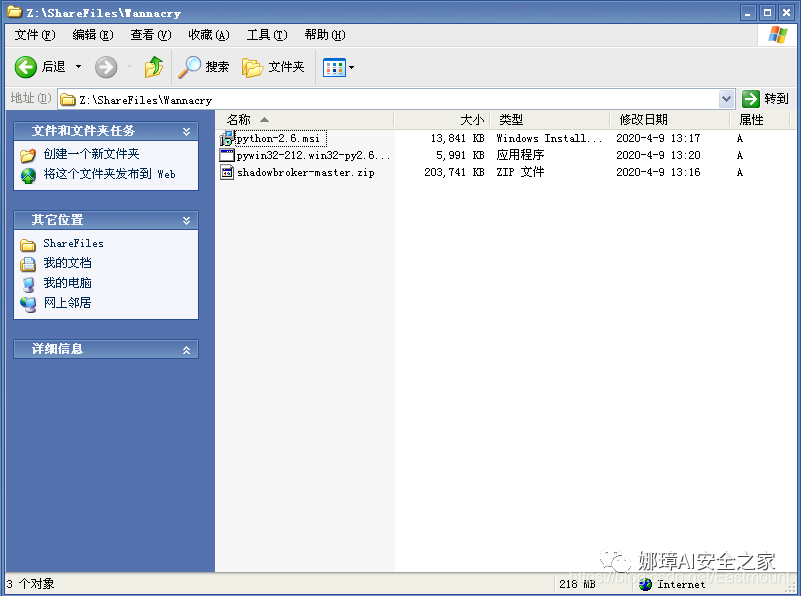Viewport: 801px width, 596px height.
Task: Click the python-2.6.msi installer icon
Action: pyautogui.click(x=226, y=138)
